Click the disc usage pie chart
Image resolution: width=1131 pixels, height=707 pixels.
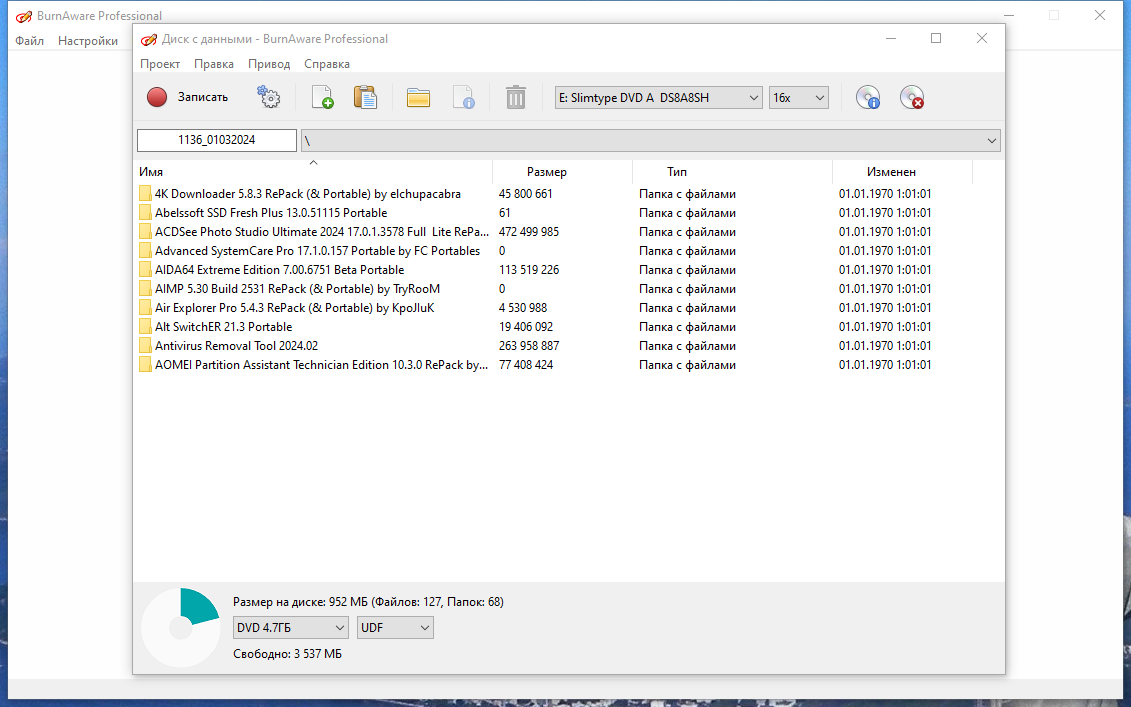point(180,628)
